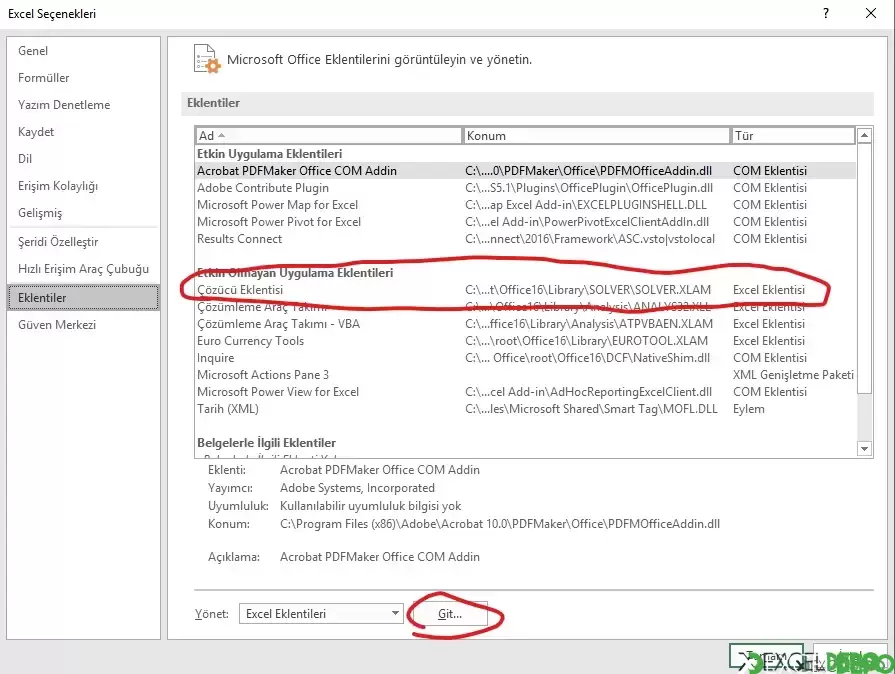
Task: Select the Eklentiler category
Action: 83,298
